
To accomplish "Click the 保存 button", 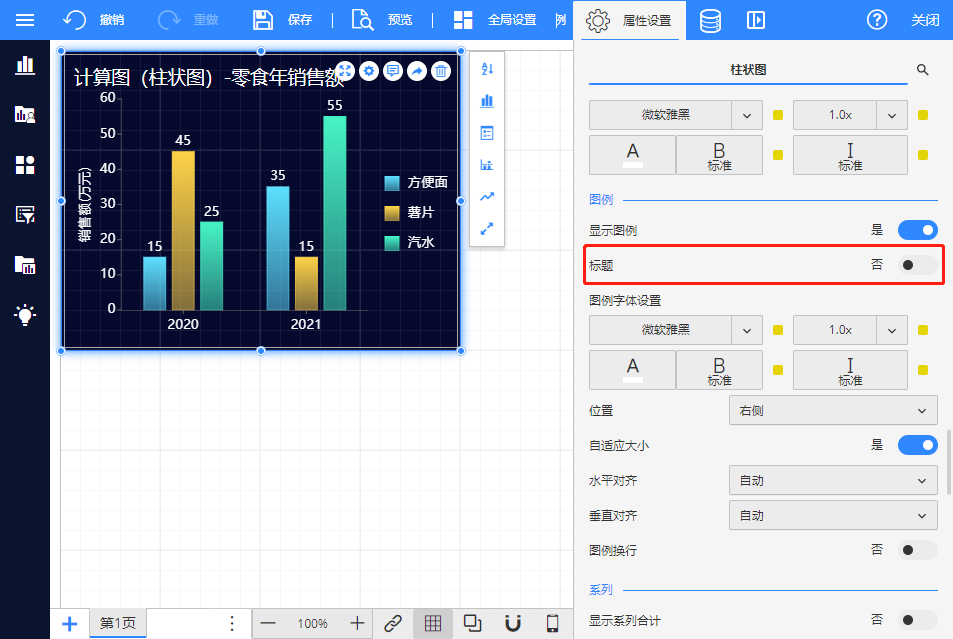I will 283,20.
